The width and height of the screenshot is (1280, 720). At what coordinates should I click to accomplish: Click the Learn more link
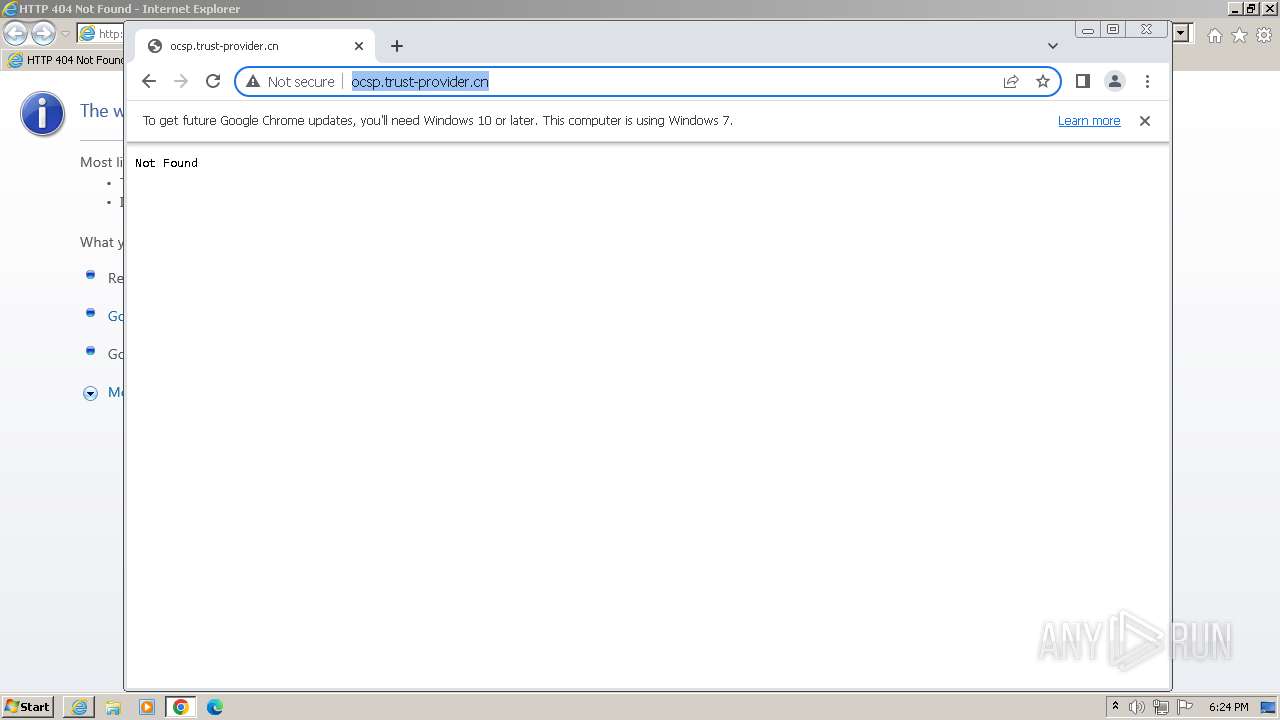pos(1089,121)
